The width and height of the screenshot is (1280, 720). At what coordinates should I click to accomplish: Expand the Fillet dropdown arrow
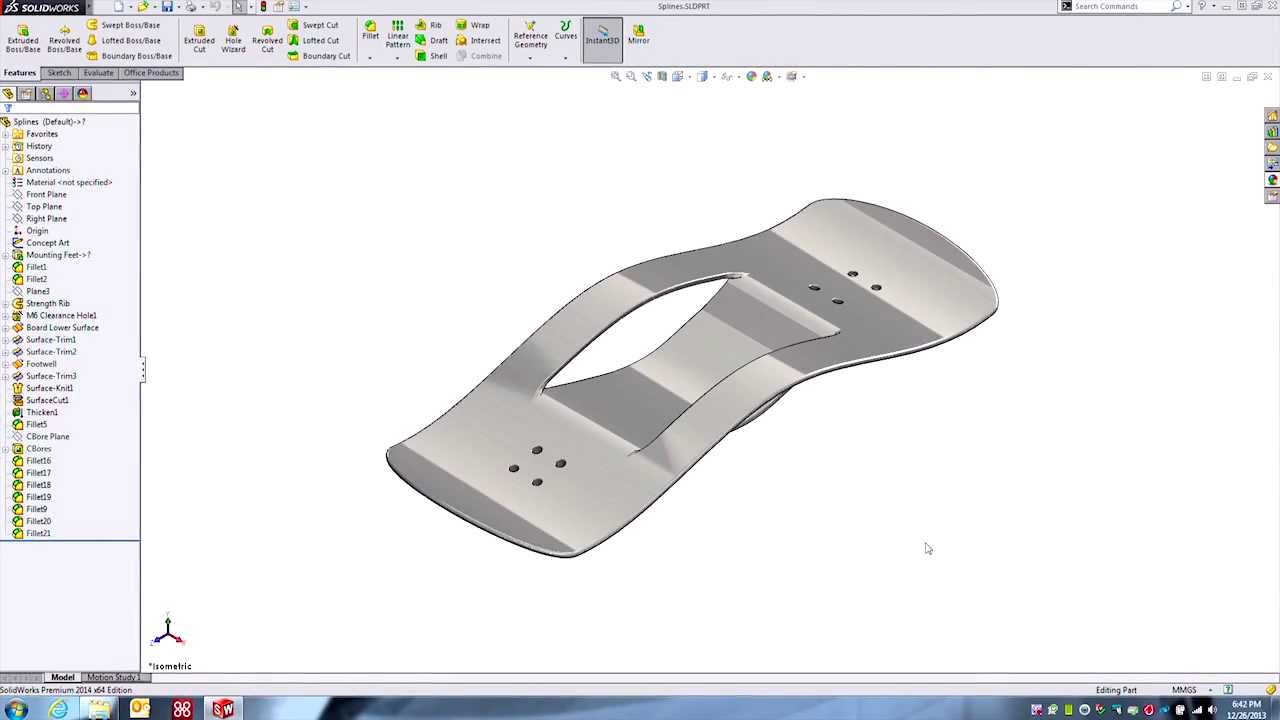click(x=370, y=57)
